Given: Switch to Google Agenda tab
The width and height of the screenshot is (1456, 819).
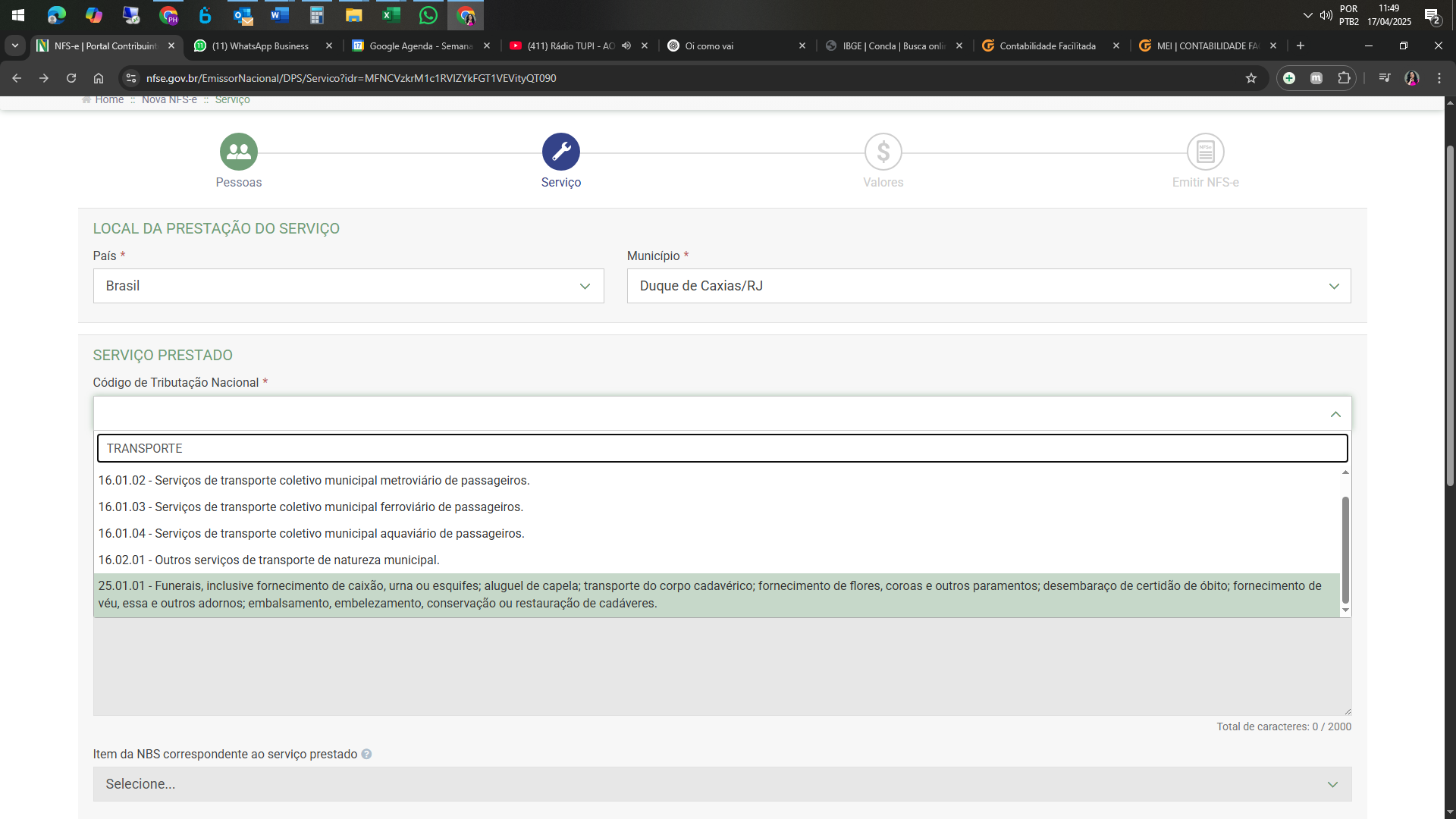Looking at the screenshot, I should pos(419,45).
